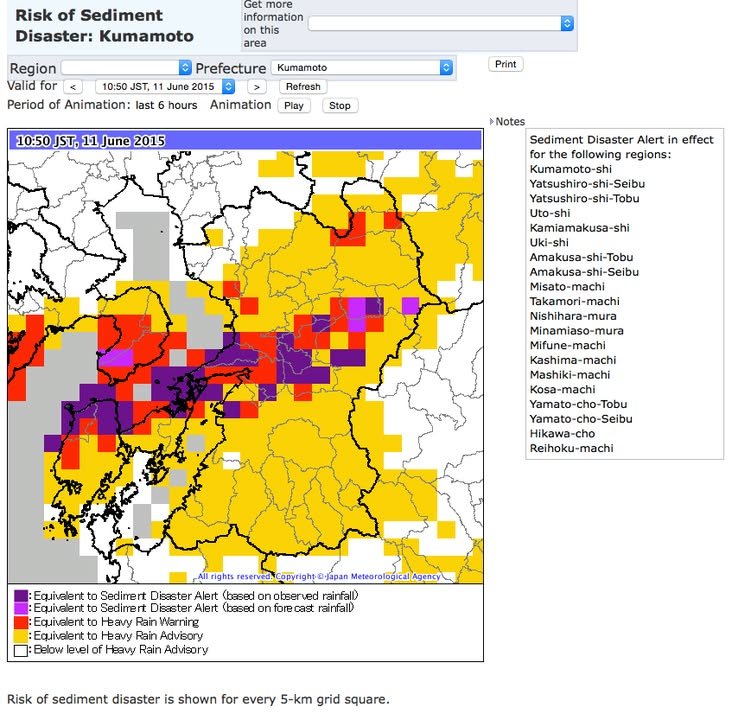The image size is (751, 720).
Task: Open the Prefecture dropdown showing Kumamoto
Action: 362,67
